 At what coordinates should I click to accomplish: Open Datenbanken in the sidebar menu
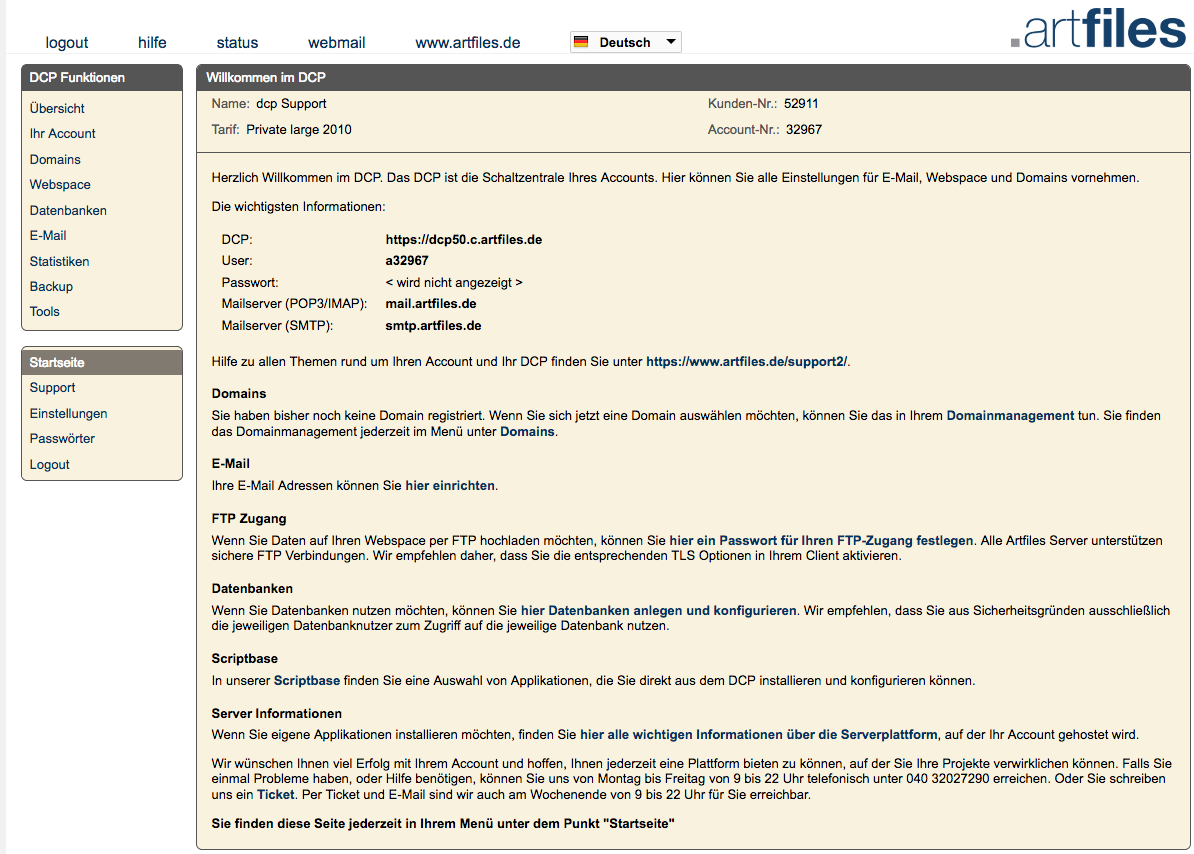pyautogui.click(x=68, y=210)
